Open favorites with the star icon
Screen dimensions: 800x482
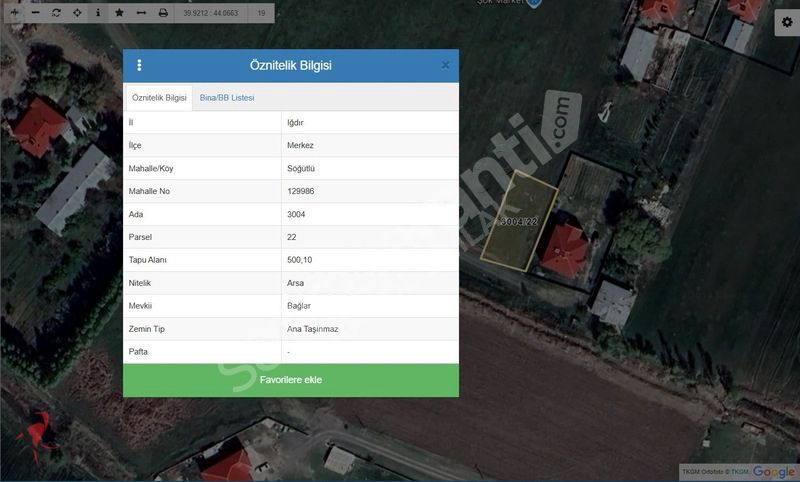[x=119, y=13]
